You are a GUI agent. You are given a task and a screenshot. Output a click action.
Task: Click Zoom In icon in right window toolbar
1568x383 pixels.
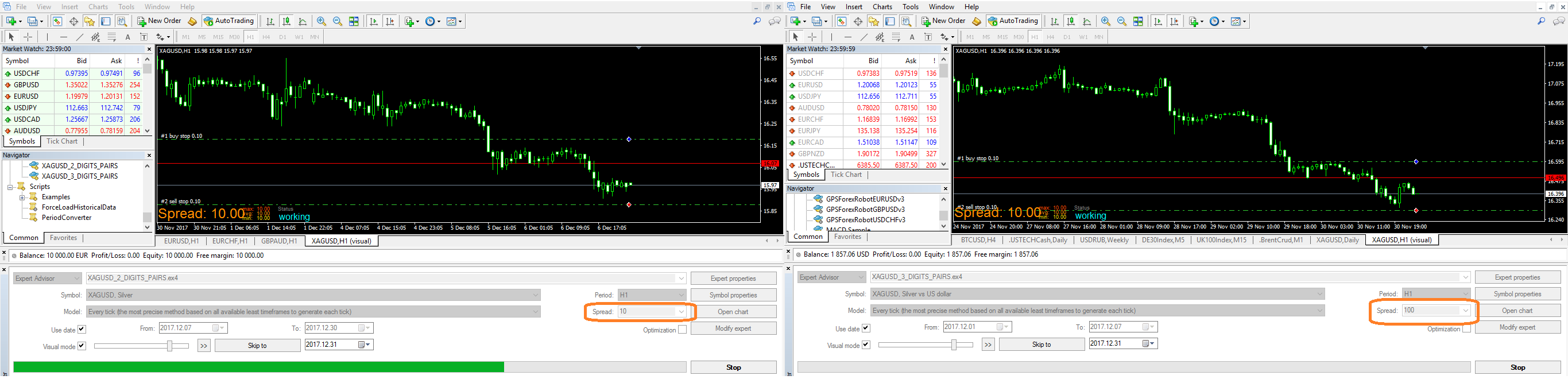[1105, 21]
